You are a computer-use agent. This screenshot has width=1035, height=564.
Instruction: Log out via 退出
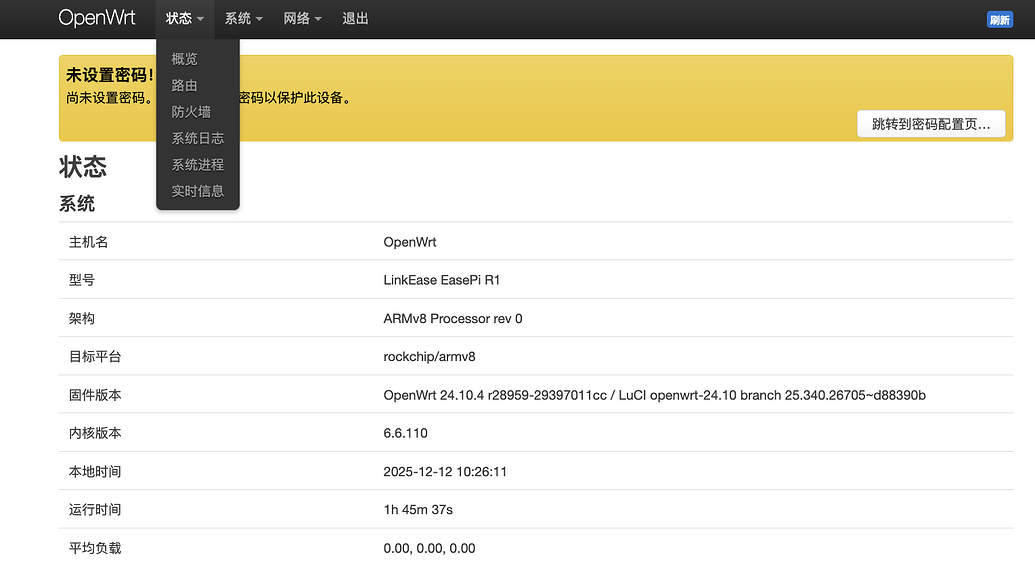click(x=355, y=19)
